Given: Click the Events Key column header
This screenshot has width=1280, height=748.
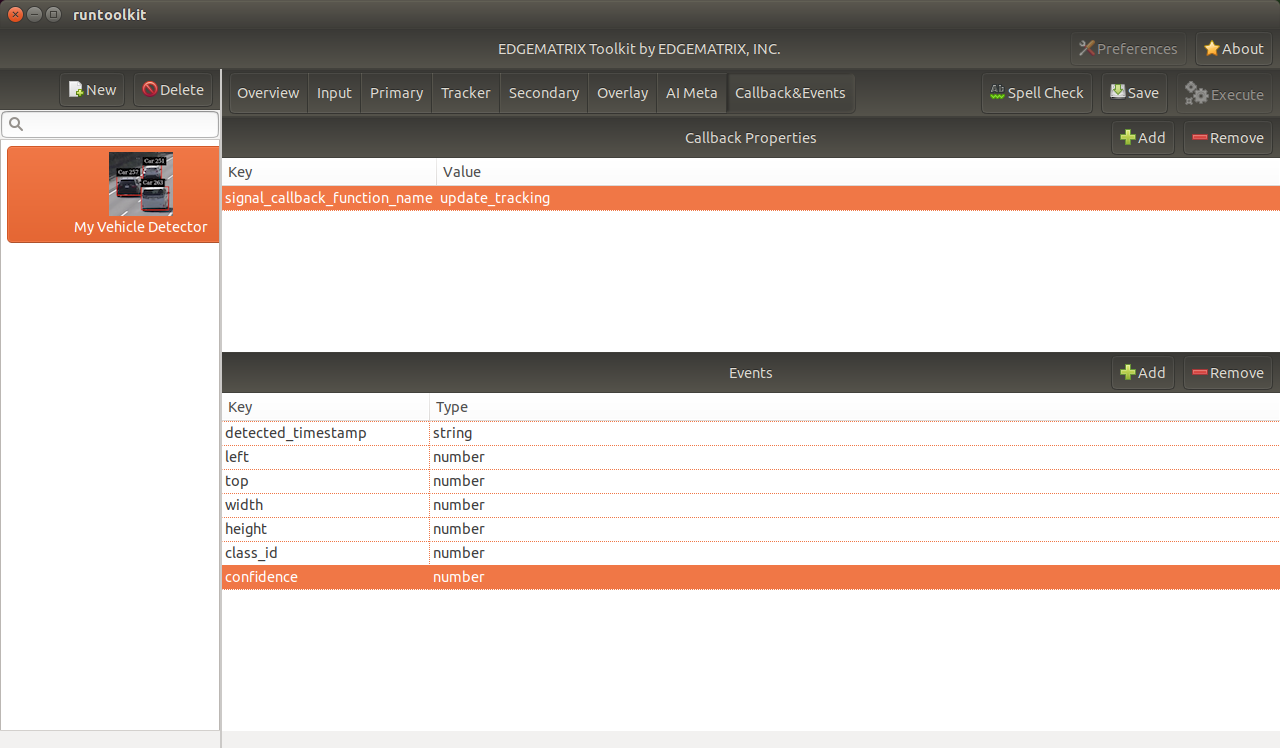Looking at the screenshot, I should (326, 407).
